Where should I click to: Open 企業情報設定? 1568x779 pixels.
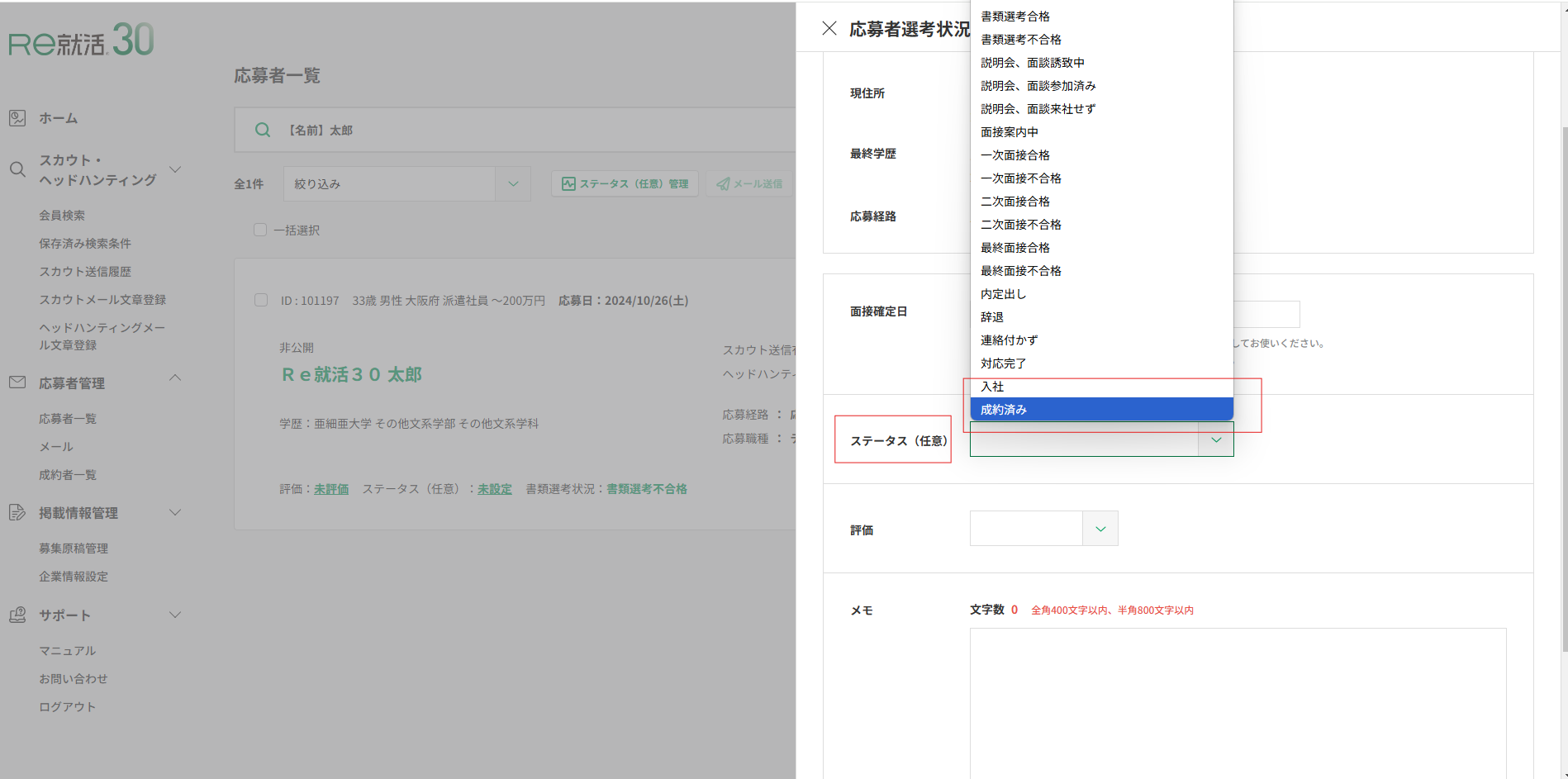(74, 576)
